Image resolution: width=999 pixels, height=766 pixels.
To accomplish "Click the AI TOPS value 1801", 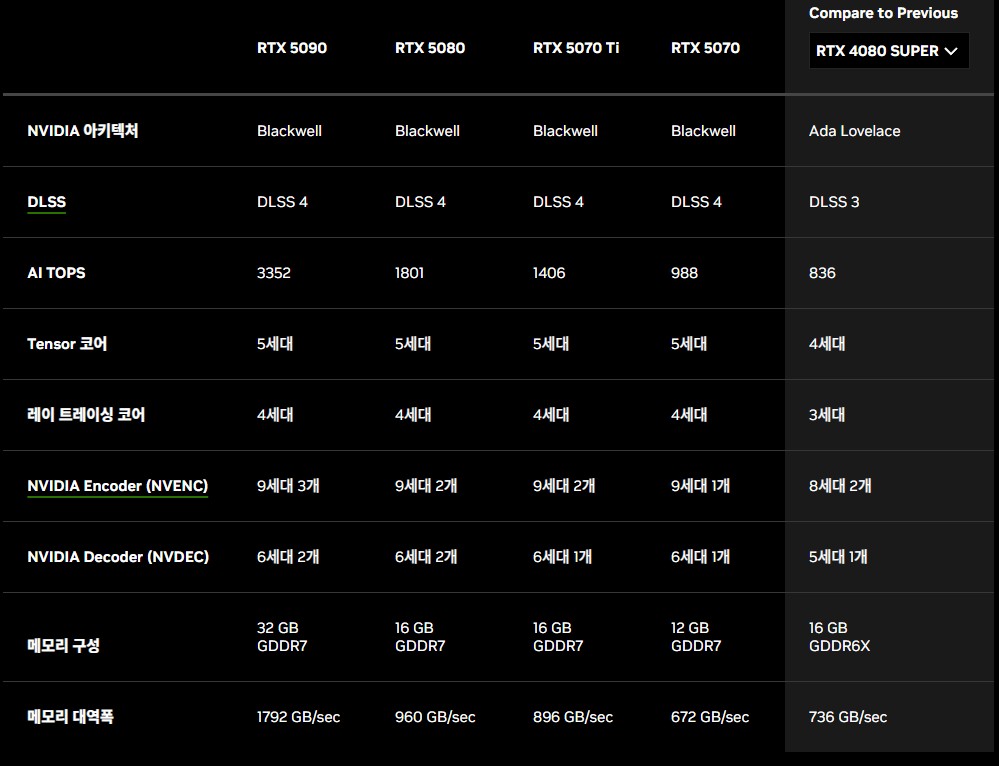I will (x=409, y=273).
